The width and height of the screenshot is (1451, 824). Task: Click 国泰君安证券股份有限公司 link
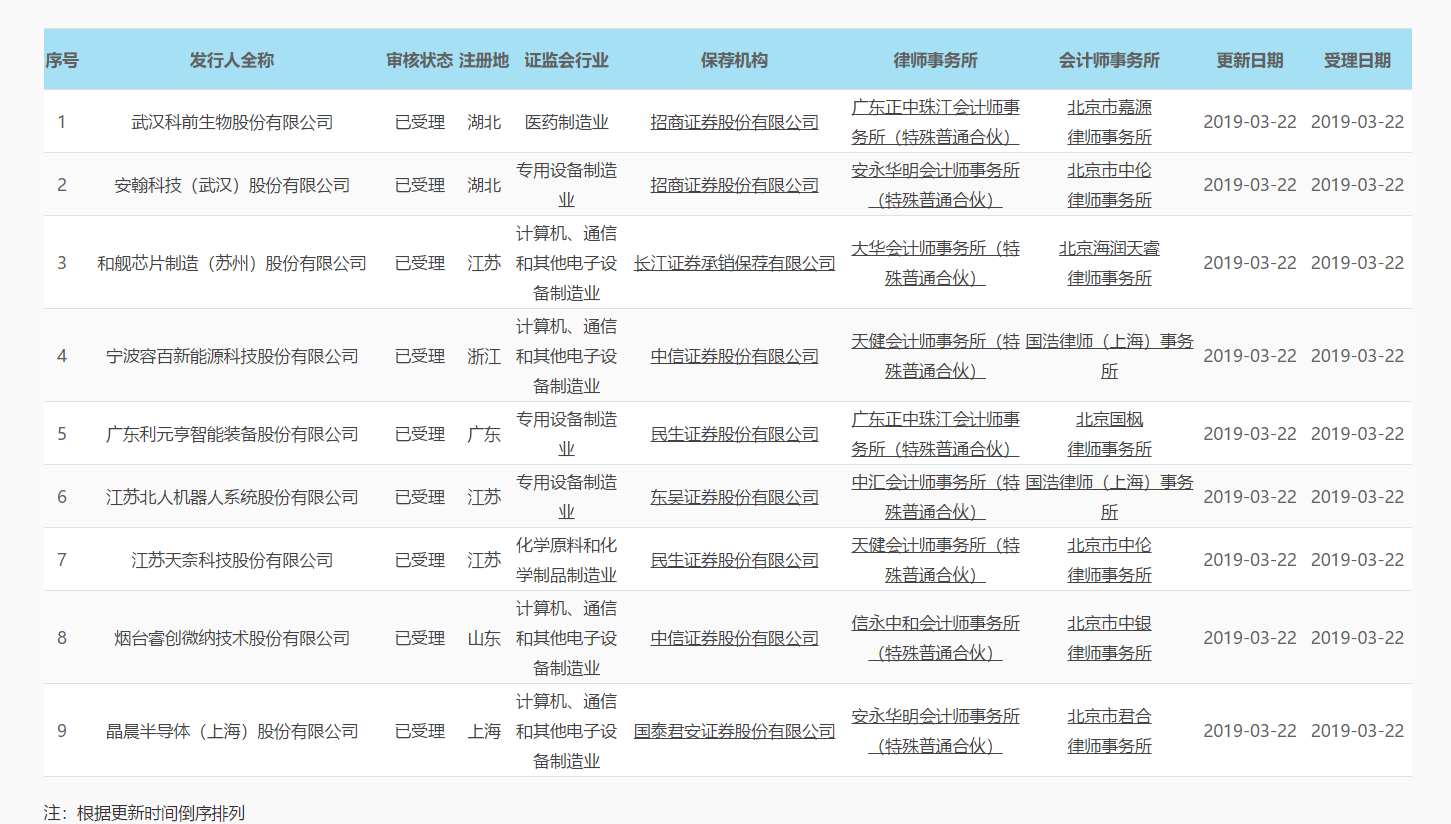(x=734, y=731)
